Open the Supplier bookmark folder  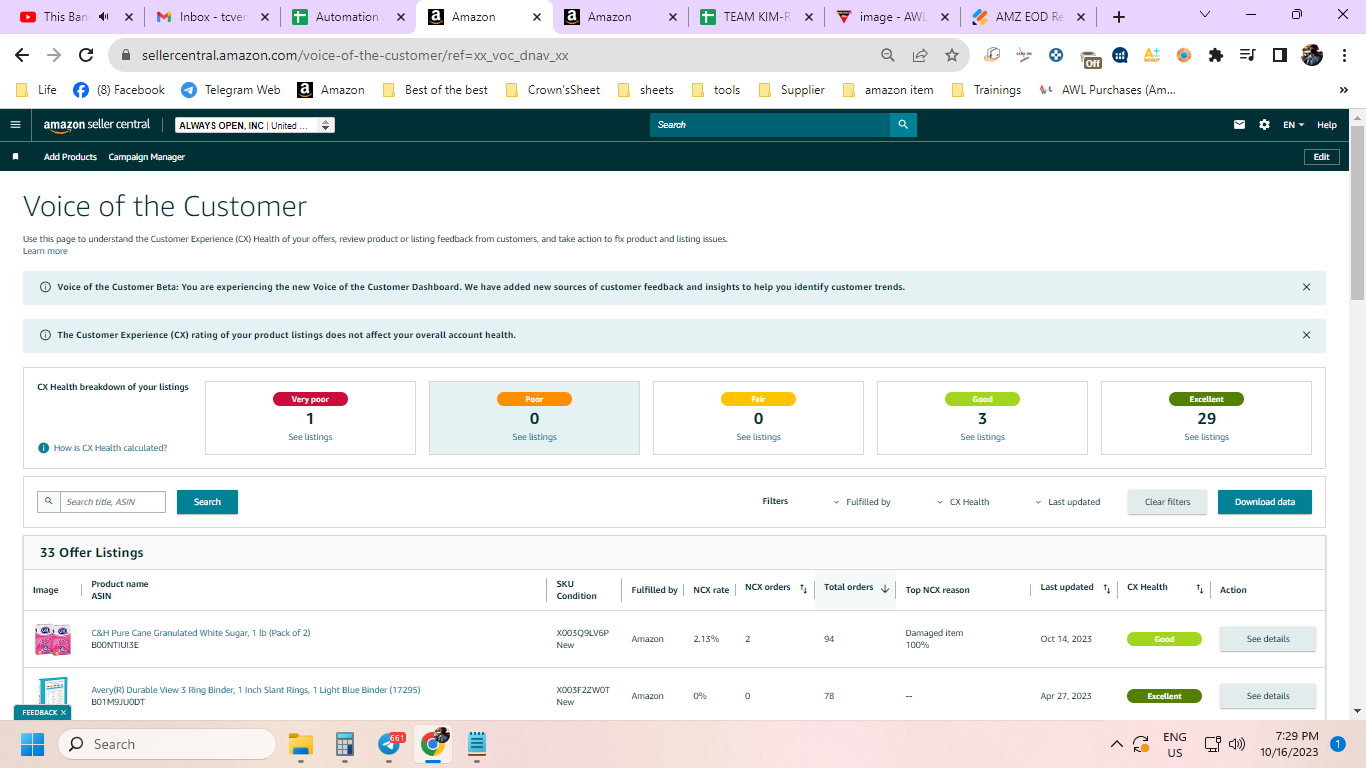click(791, 90)
